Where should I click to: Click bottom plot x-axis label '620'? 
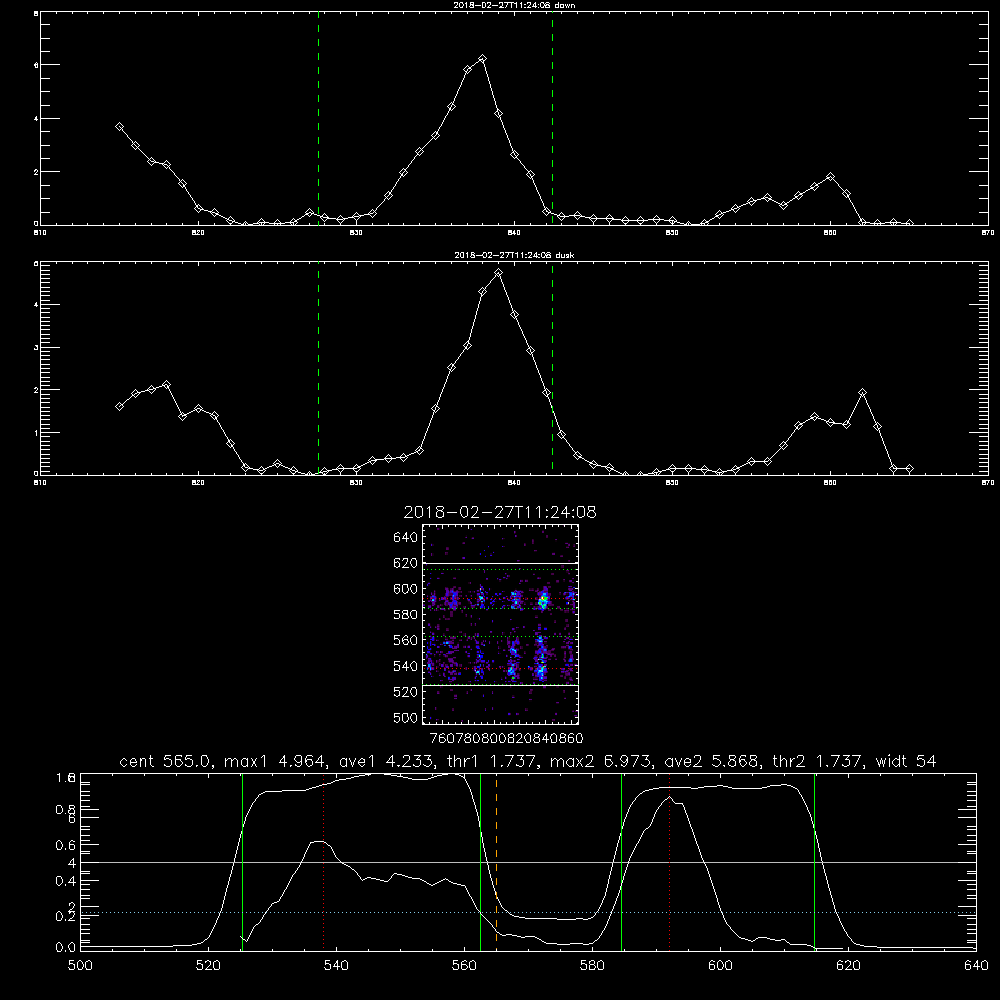[848, 966]
